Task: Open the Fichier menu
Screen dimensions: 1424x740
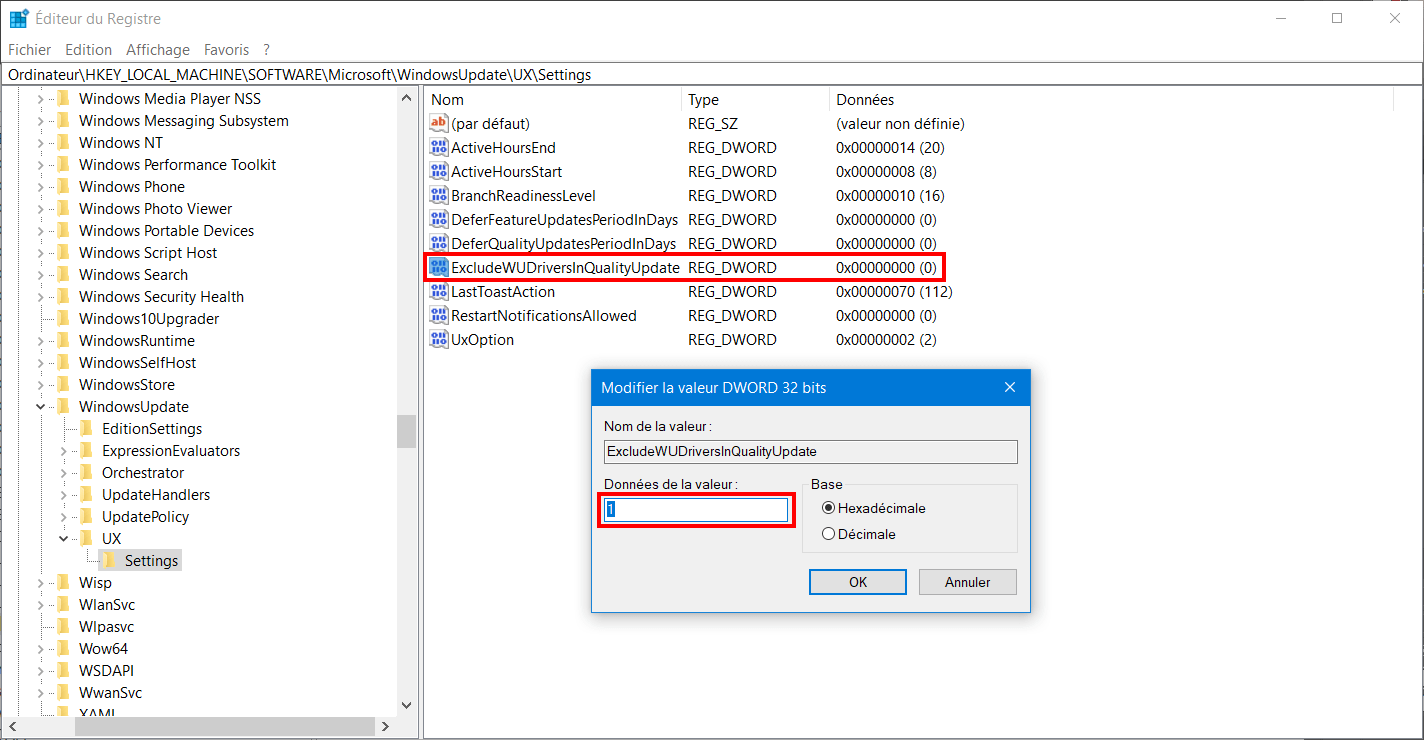Action: pyautogui.click(x=29, y=49)
